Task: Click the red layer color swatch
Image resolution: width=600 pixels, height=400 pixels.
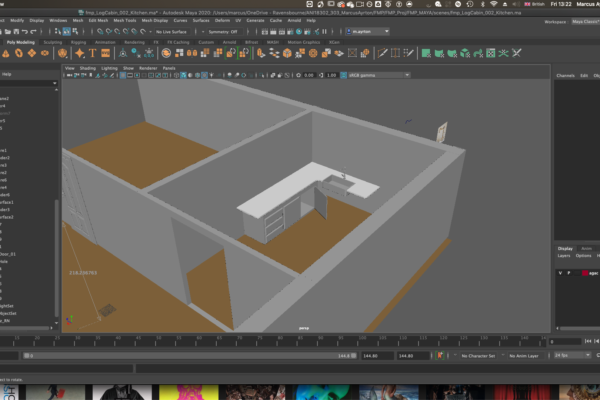Action: coord(585,273)
